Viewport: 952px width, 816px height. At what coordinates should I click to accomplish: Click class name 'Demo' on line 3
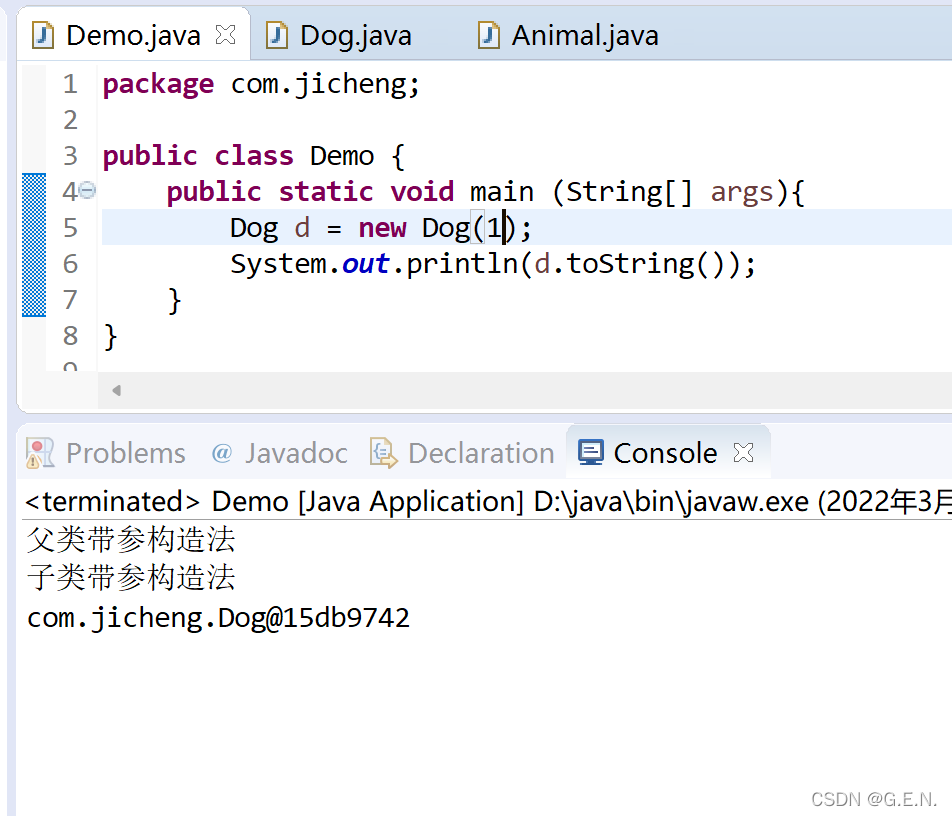[x=342, y=156]
